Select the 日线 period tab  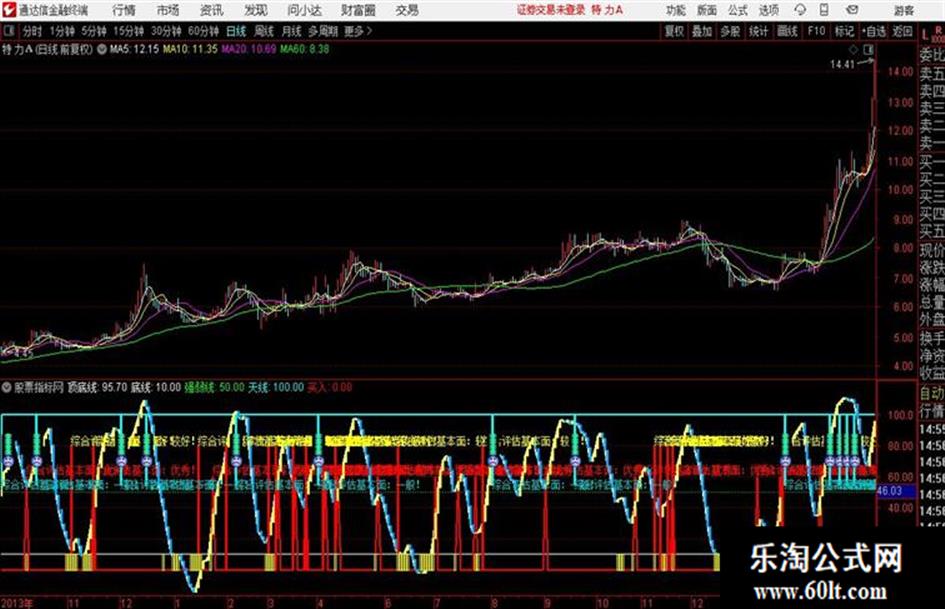tap(236, 31)
